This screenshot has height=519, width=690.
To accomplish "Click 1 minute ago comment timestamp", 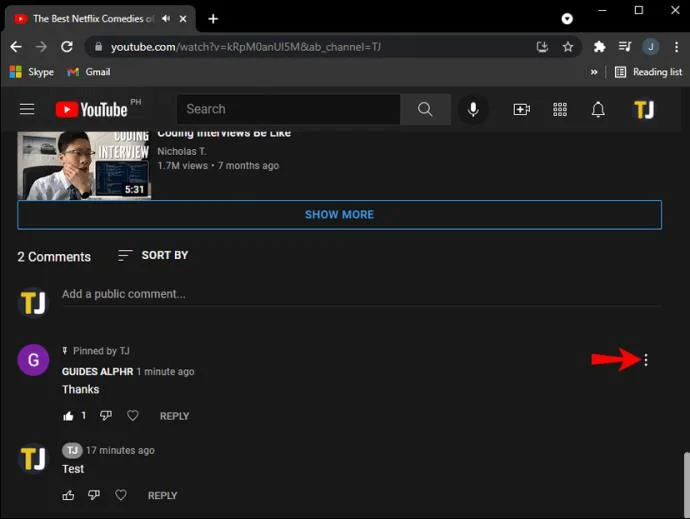I will tap(165, 372).
